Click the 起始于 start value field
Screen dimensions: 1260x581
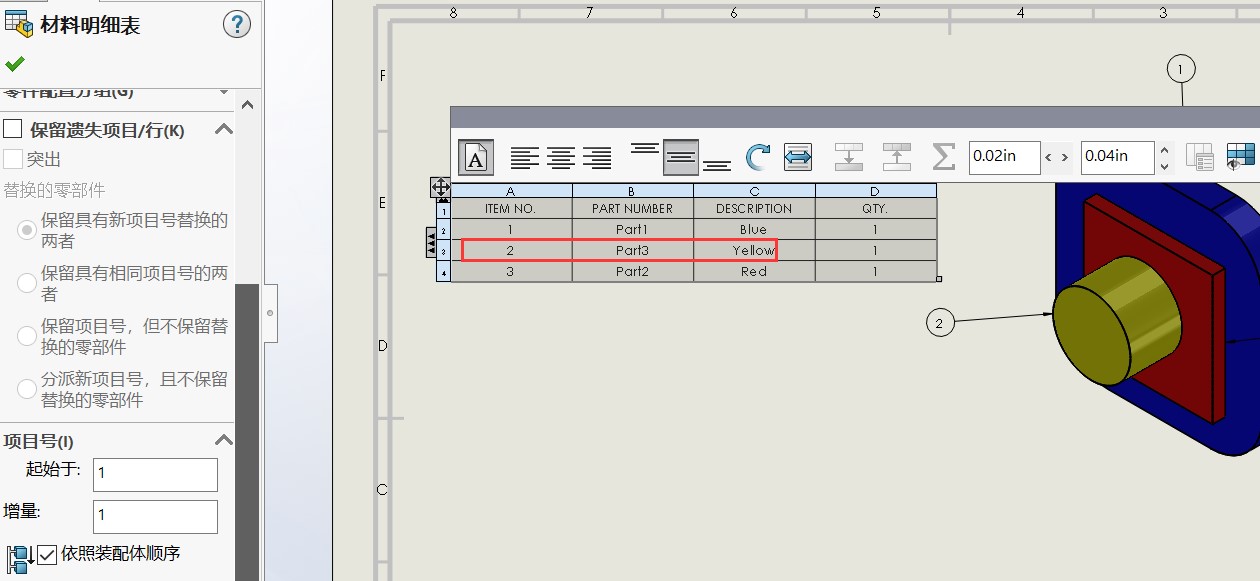155,474
